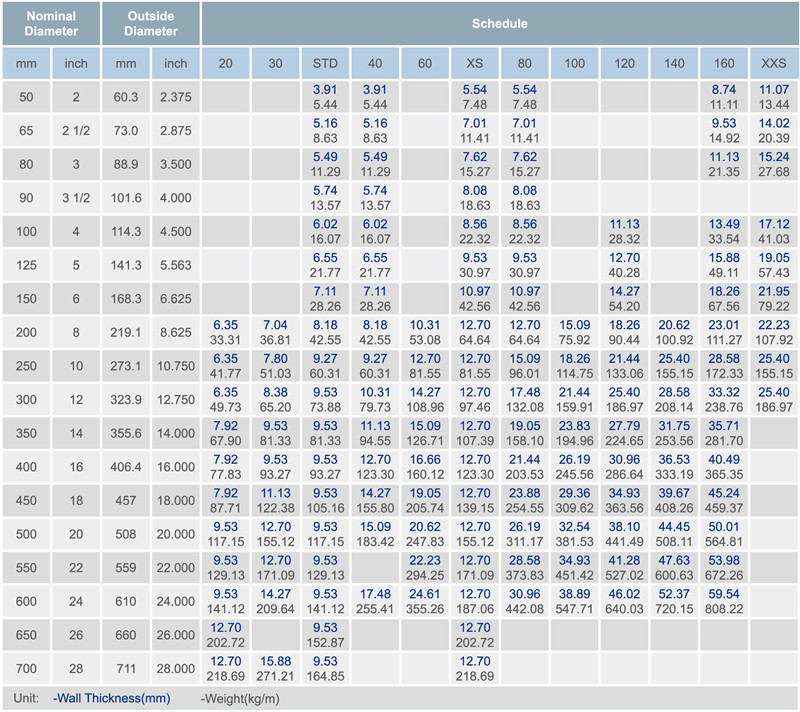Click the XXS weight 20.39
This screenshot has width=800, height=712.
(773, 138)
